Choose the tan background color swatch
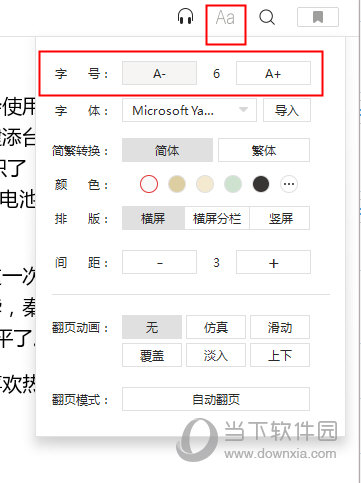This screenshot has height=483, width=361. [177, 184]
